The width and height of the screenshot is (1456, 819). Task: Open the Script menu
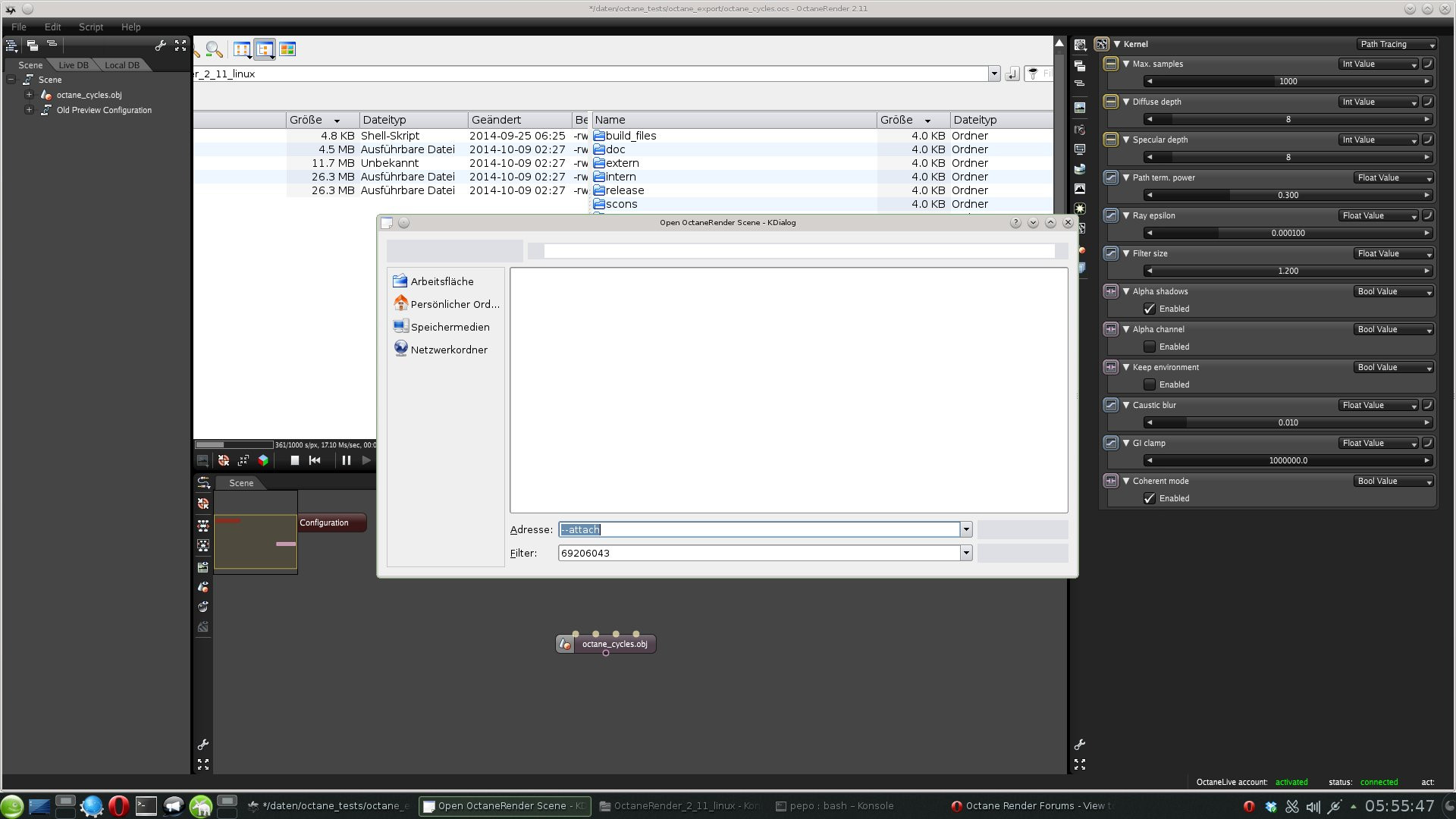pyautogui.click(x=91, y=27)
